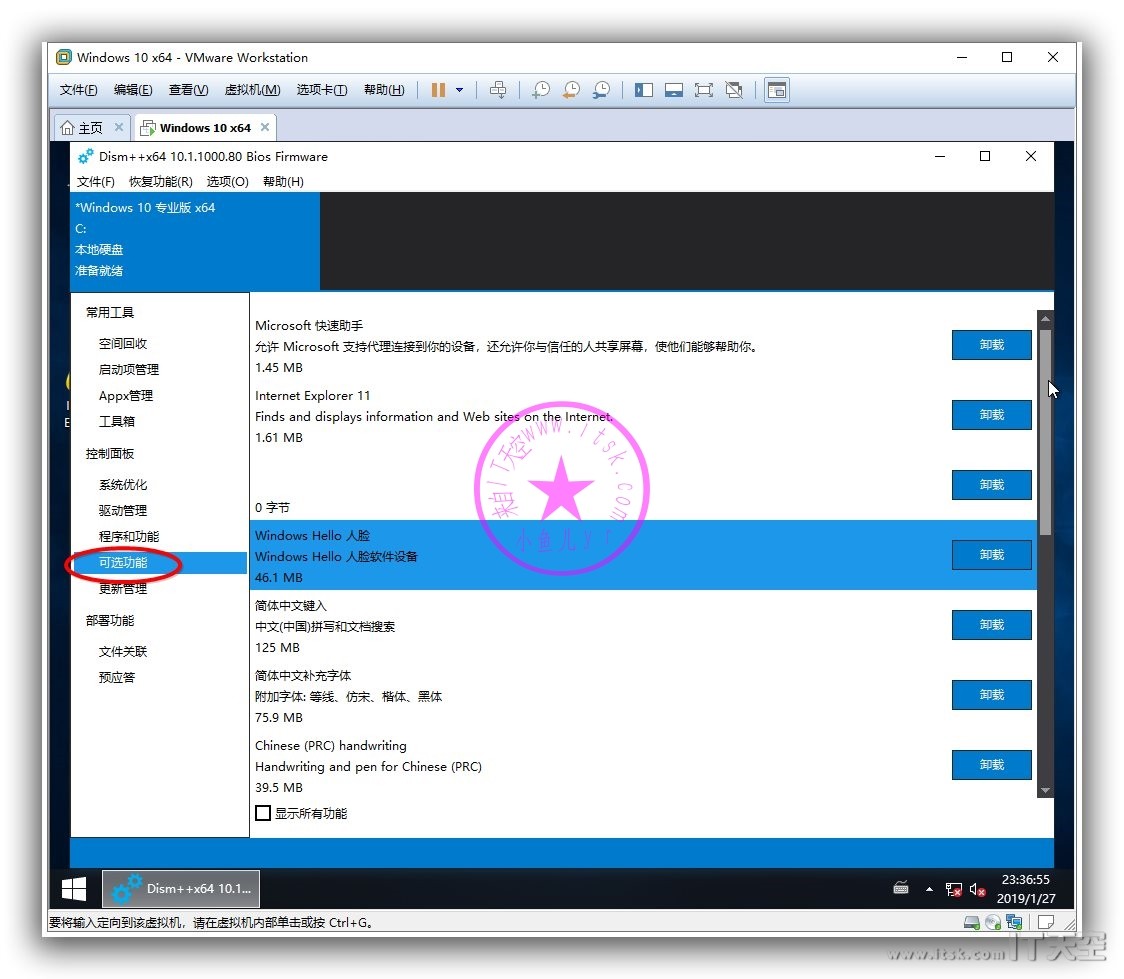Open VMware 文件(F) menu
The height and width of the screenshot is (979, 1124).
(78, 90)
